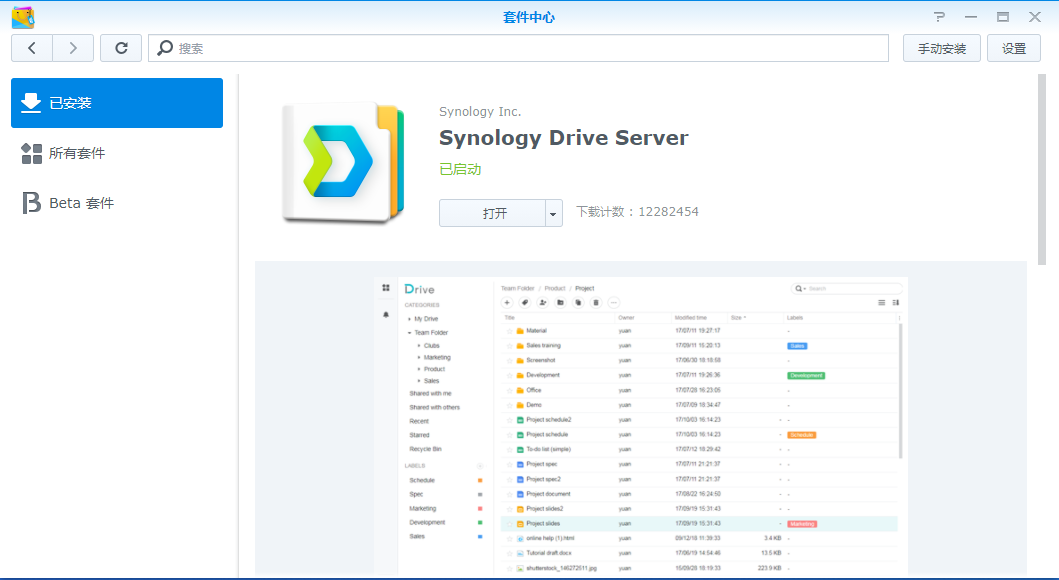Image resolution: width=1059 pixels, height=580 pixels.
Task: Click the vertical scrollbar of package details
Action: [x=1042, y=170]
